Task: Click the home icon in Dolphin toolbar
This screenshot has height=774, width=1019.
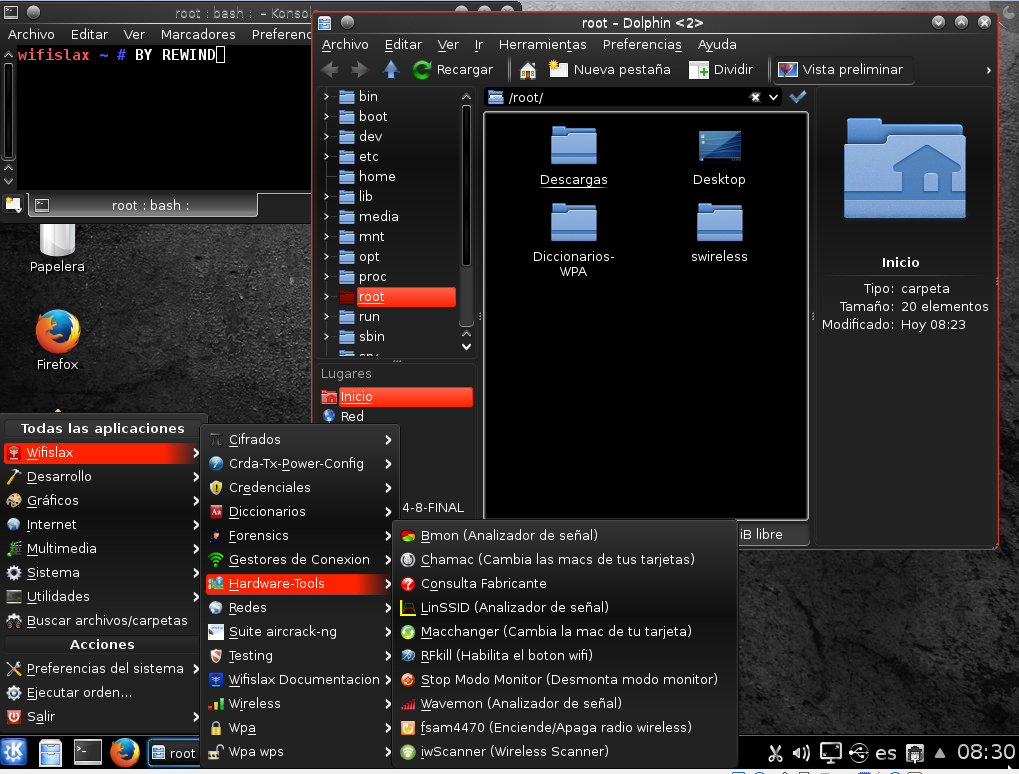Action: (528, 70)
